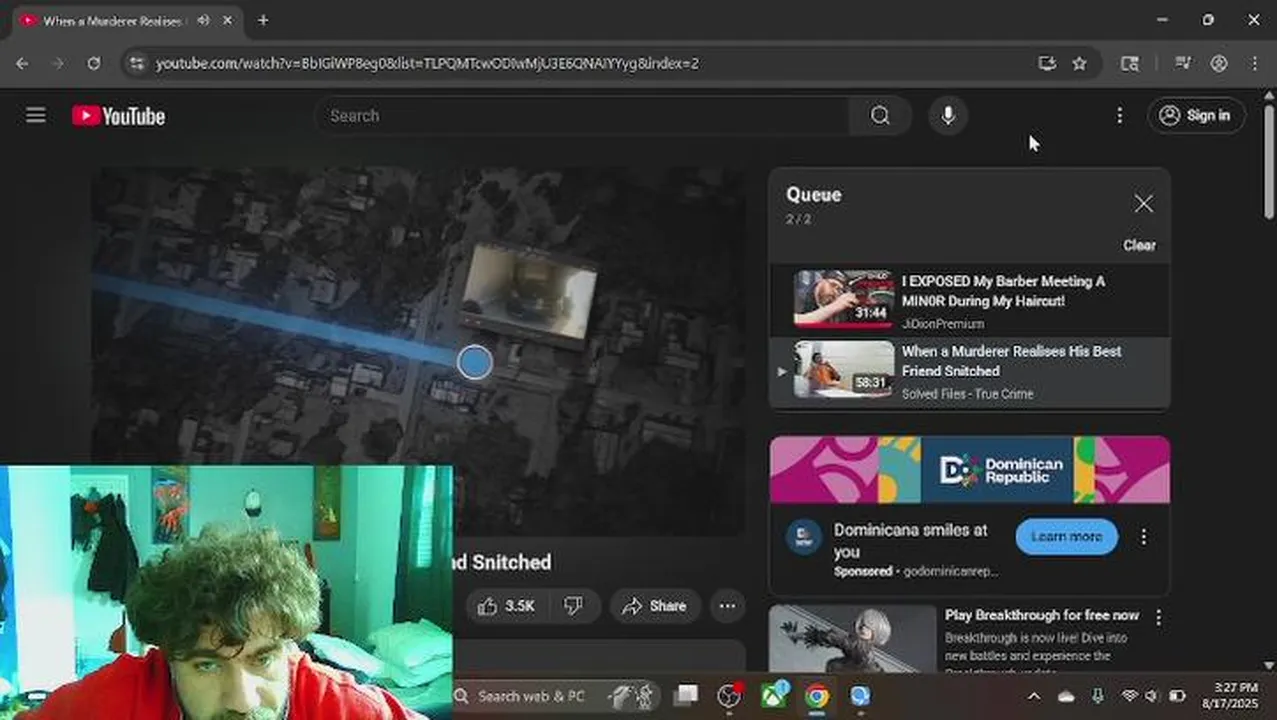Viewport: 1277px width, 720px height.
Task: Open the Dominican Republic banner ad
Action: click(x=969, y=470)
